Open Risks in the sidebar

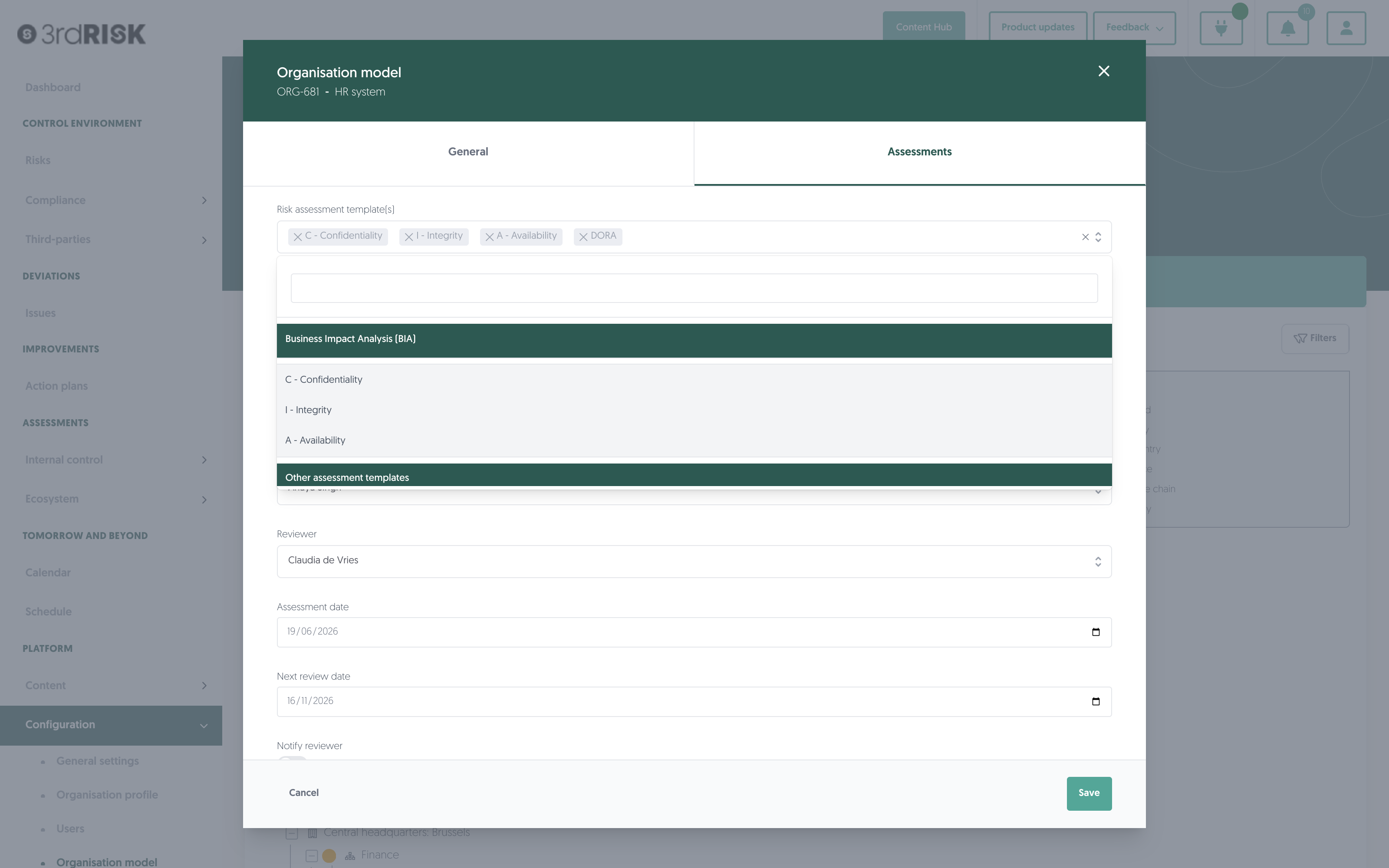pyautogui.click(x=38, y=161)
